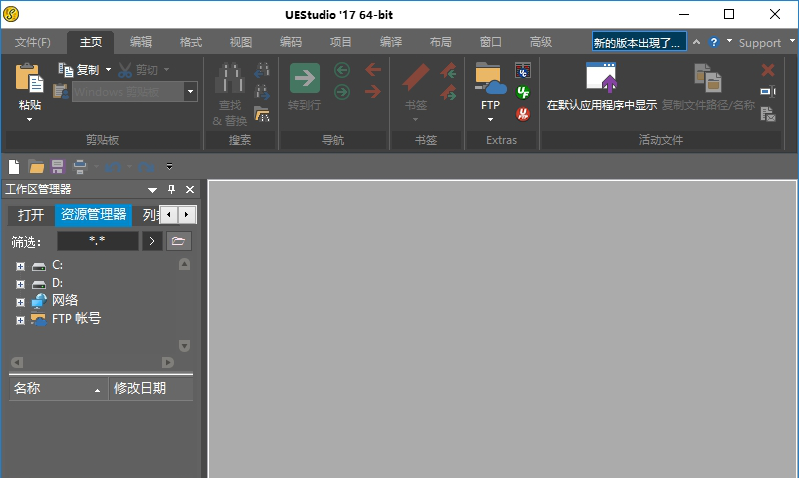
Task: Click the email file icon in 活动文件
Action: pos(768,114)
